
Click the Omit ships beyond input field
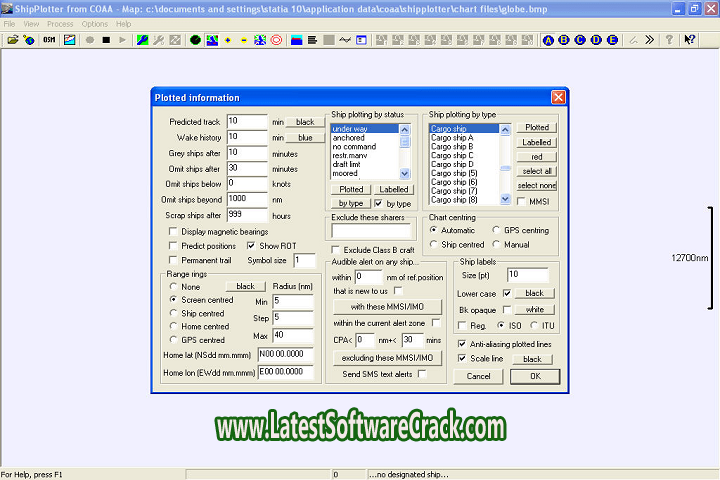248,199
